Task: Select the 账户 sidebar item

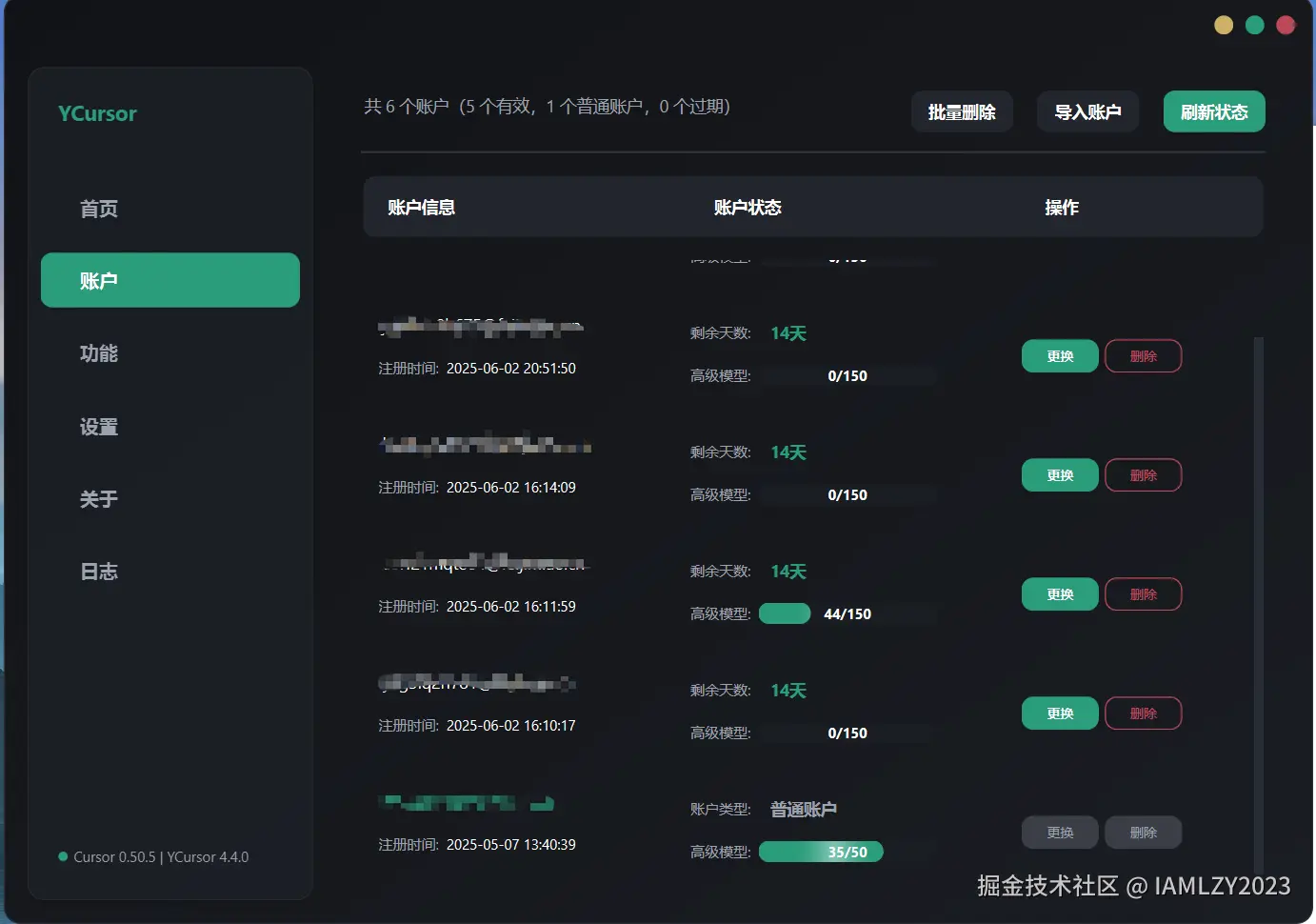Action: point(98,280)
